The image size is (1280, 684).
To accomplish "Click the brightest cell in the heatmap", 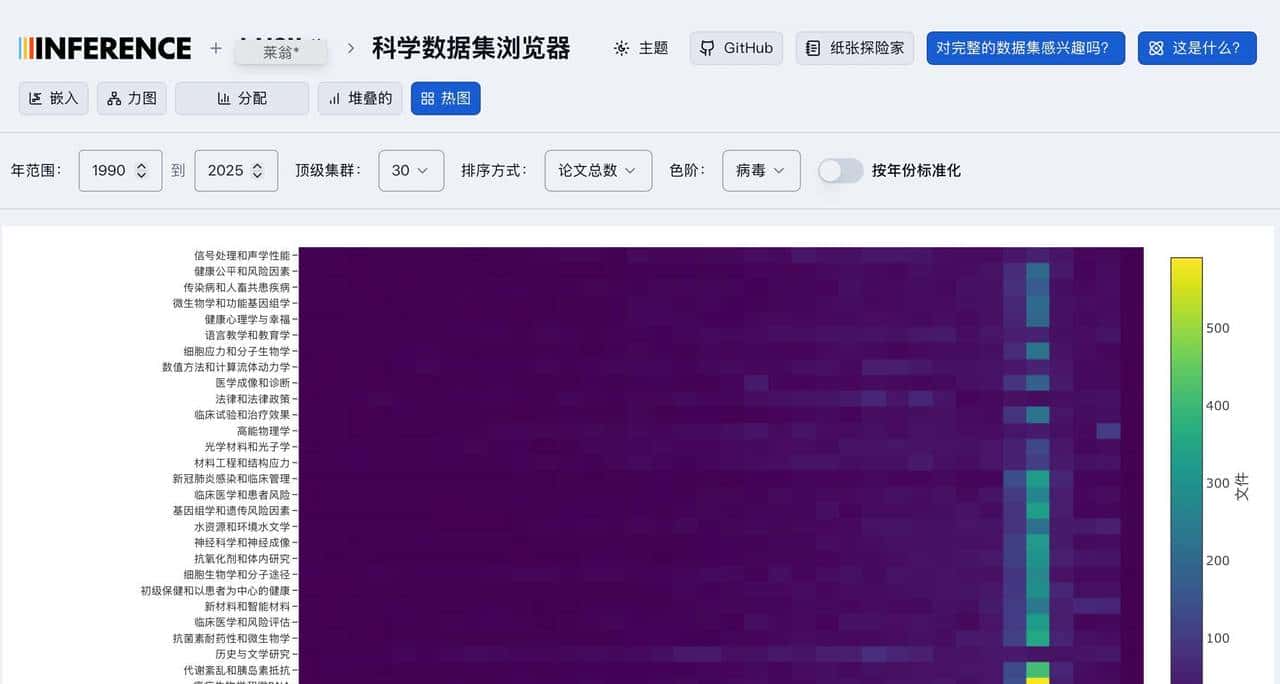I will click(x=1037, y=680).
